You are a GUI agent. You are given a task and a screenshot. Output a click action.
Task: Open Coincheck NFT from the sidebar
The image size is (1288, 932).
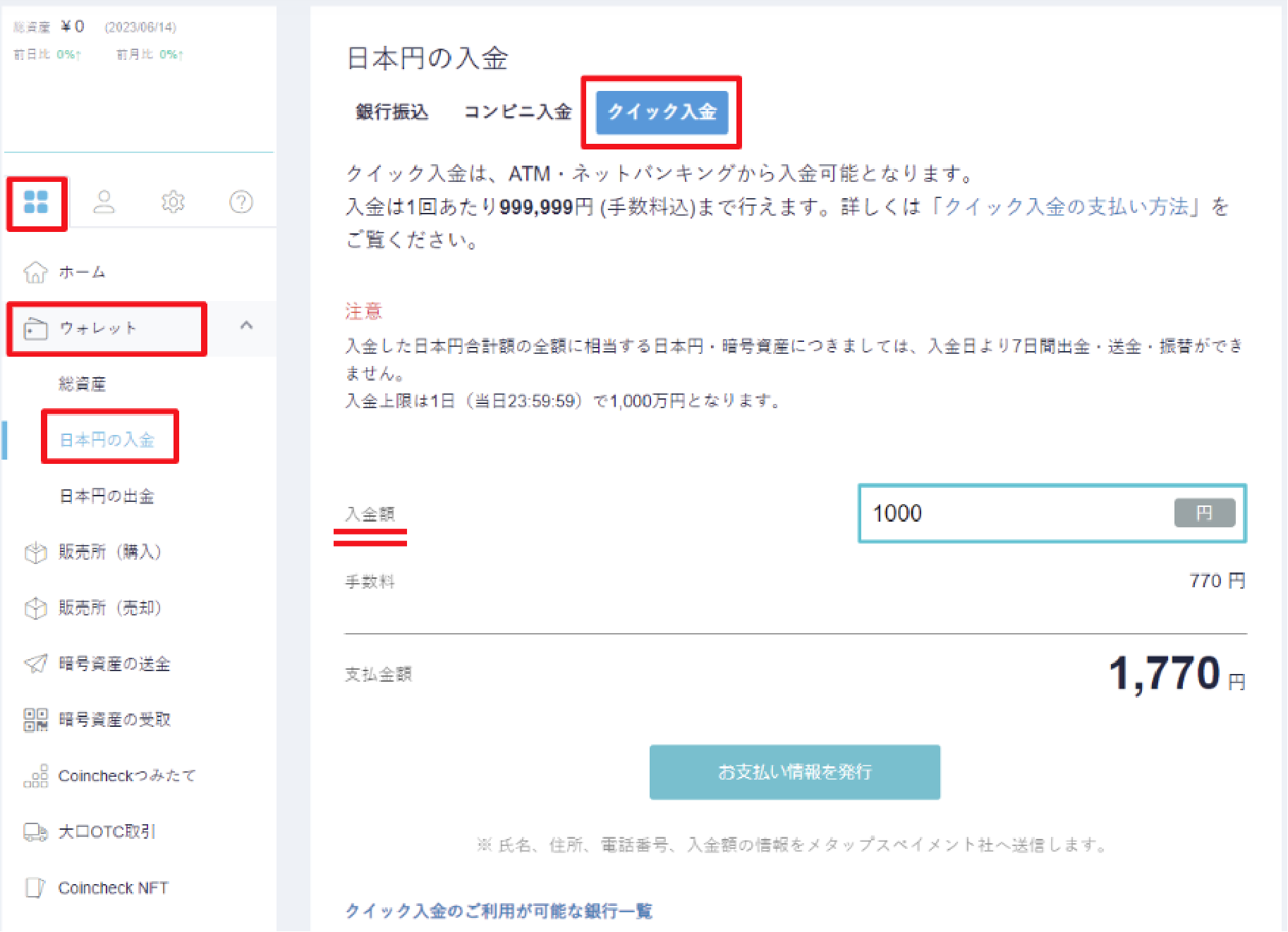coord(113,888)
